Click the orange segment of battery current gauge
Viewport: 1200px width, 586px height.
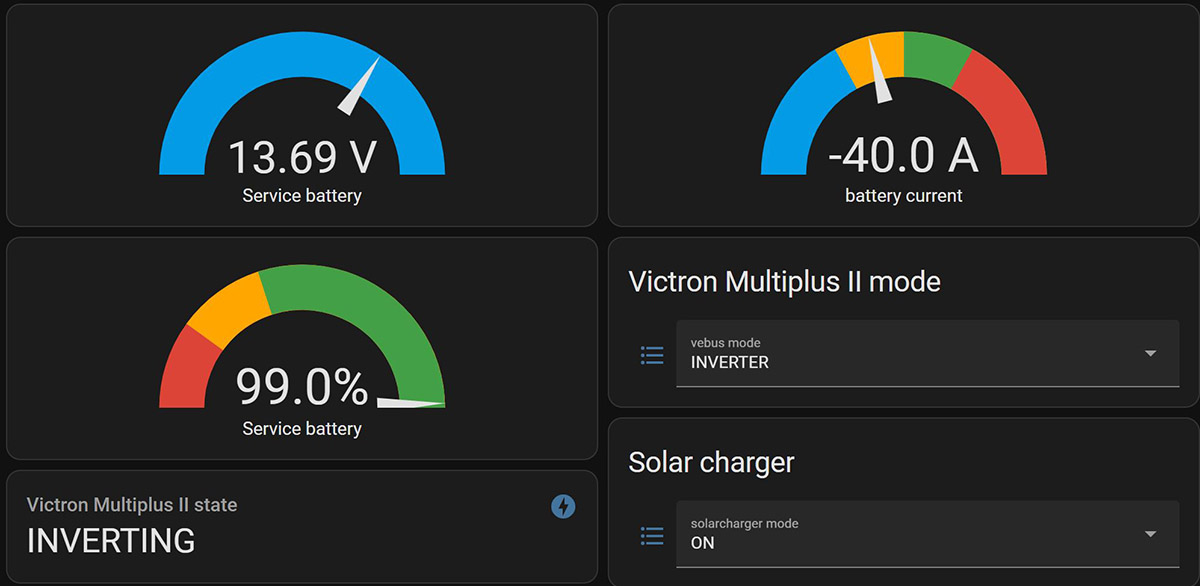[868, 58]
